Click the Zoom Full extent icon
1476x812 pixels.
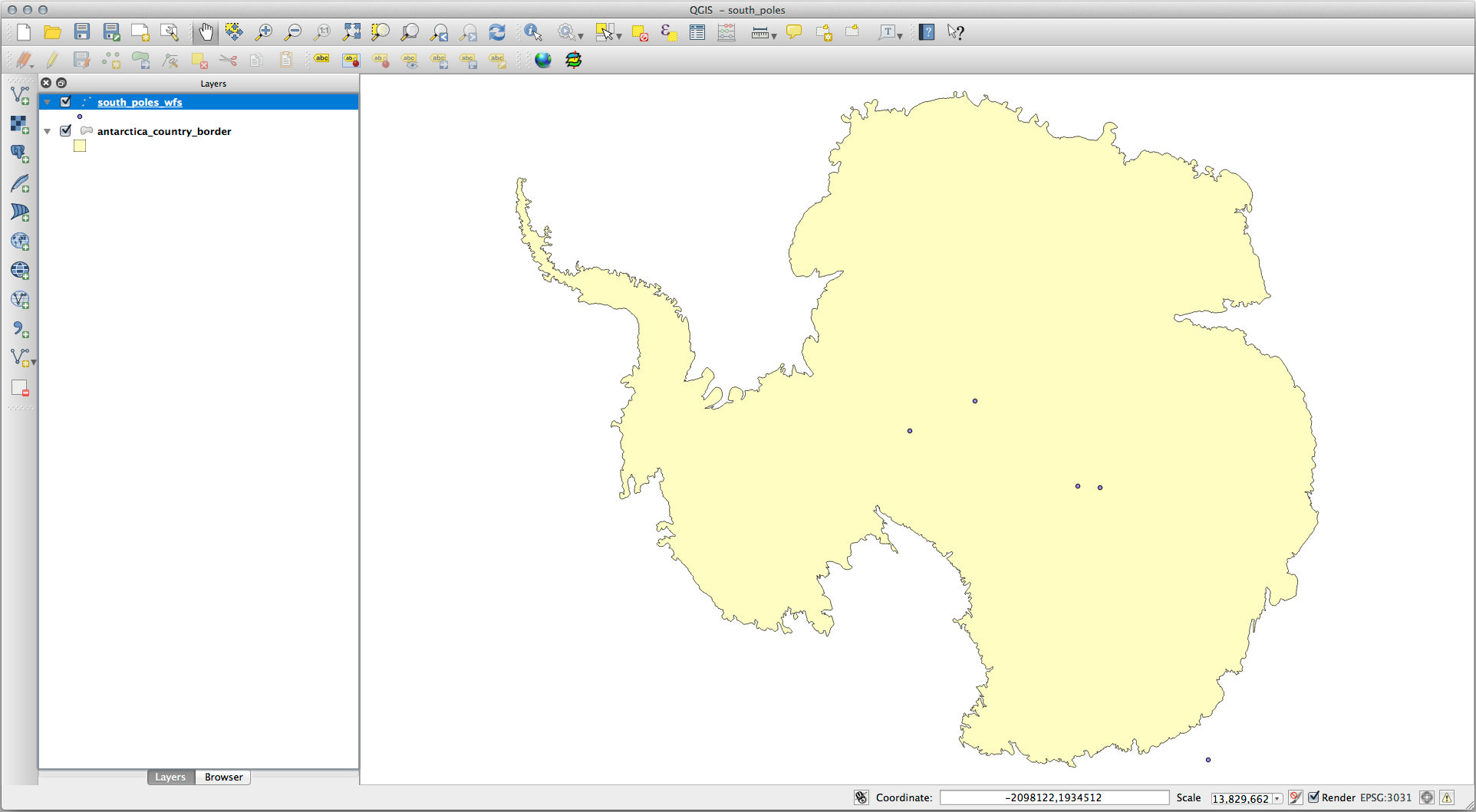[x=351, y=32]
